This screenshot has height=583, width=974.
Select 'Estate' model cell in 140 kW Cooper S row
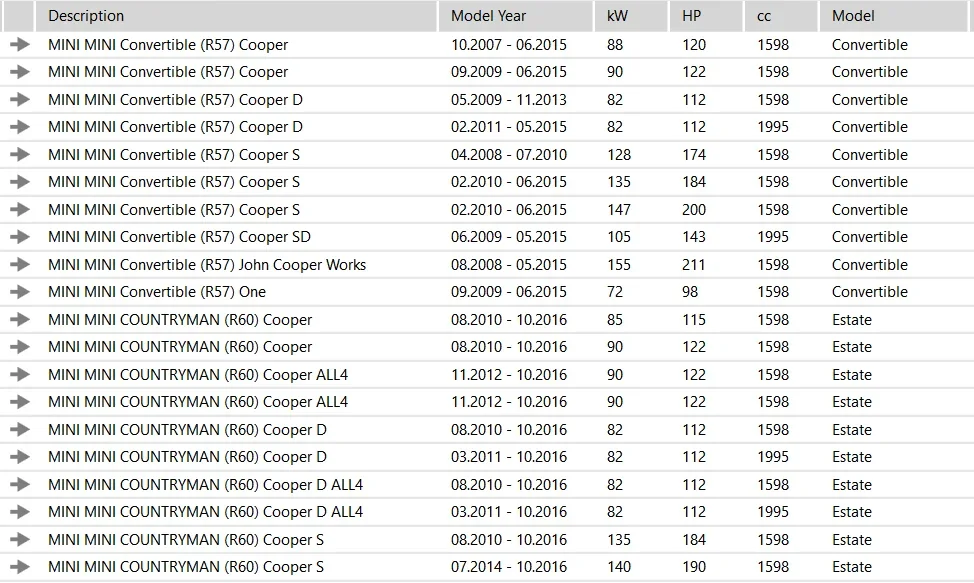[852, 567]
